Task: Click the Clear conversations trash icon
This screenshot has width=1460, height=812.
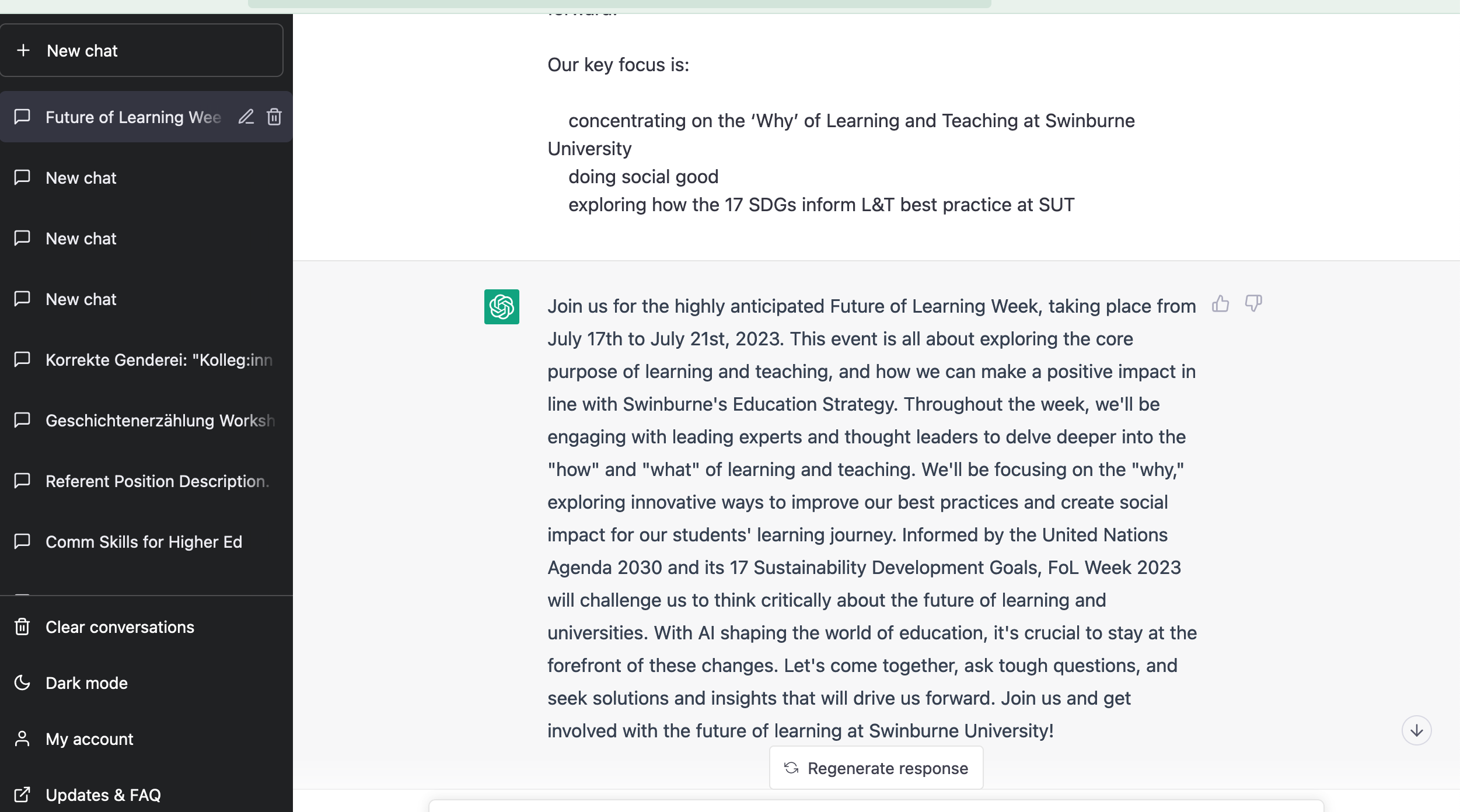Action: click(22, 627)
